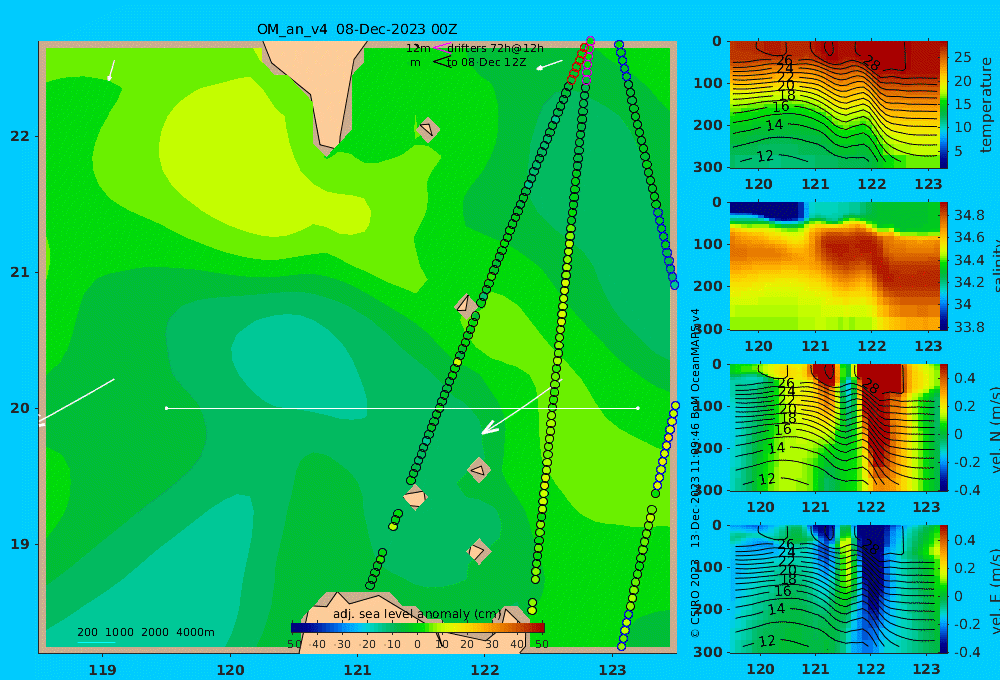The width and height of the screenshot is (1000, 680).
Task: Click the 34.8 tick on the salinity colorbar
Action: point(969,215)
